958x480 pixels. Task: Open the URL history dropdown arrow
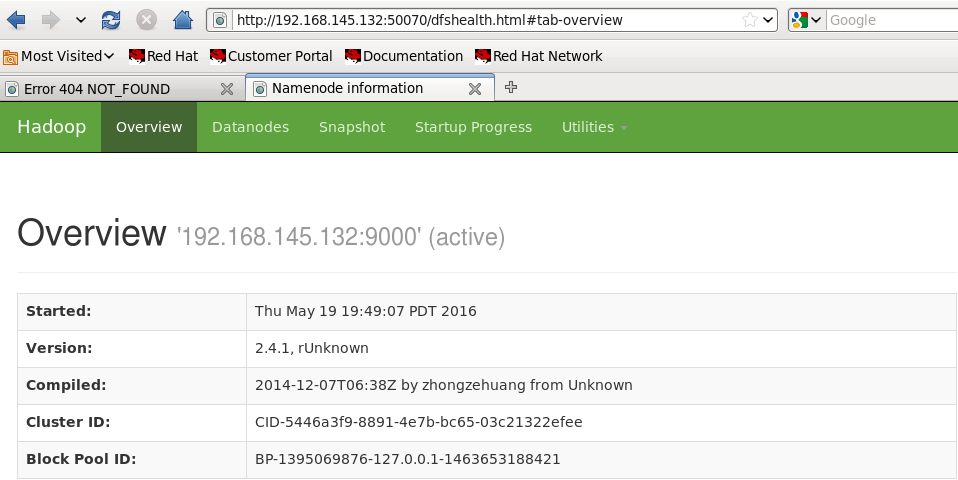pyautogui.click(x=769, y=20)
